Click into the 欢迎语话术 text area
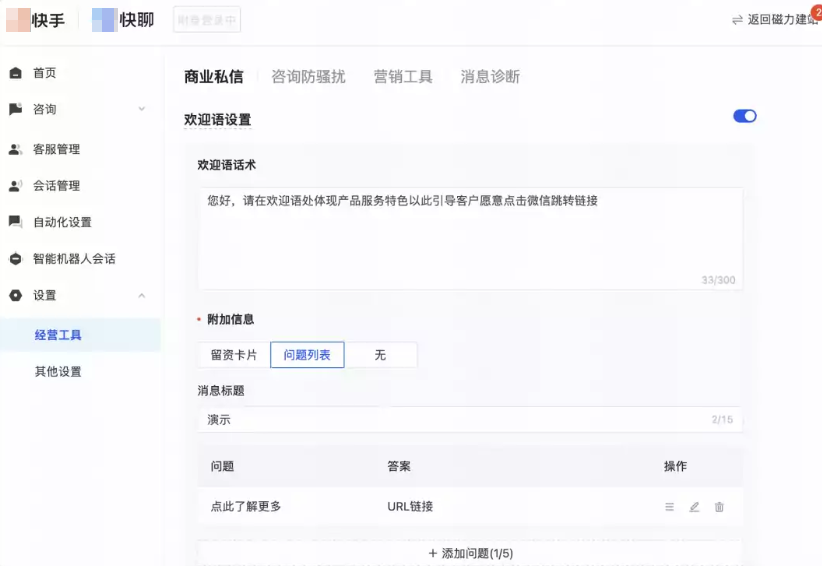The image size is (822, 566). [x=470, y=238]
